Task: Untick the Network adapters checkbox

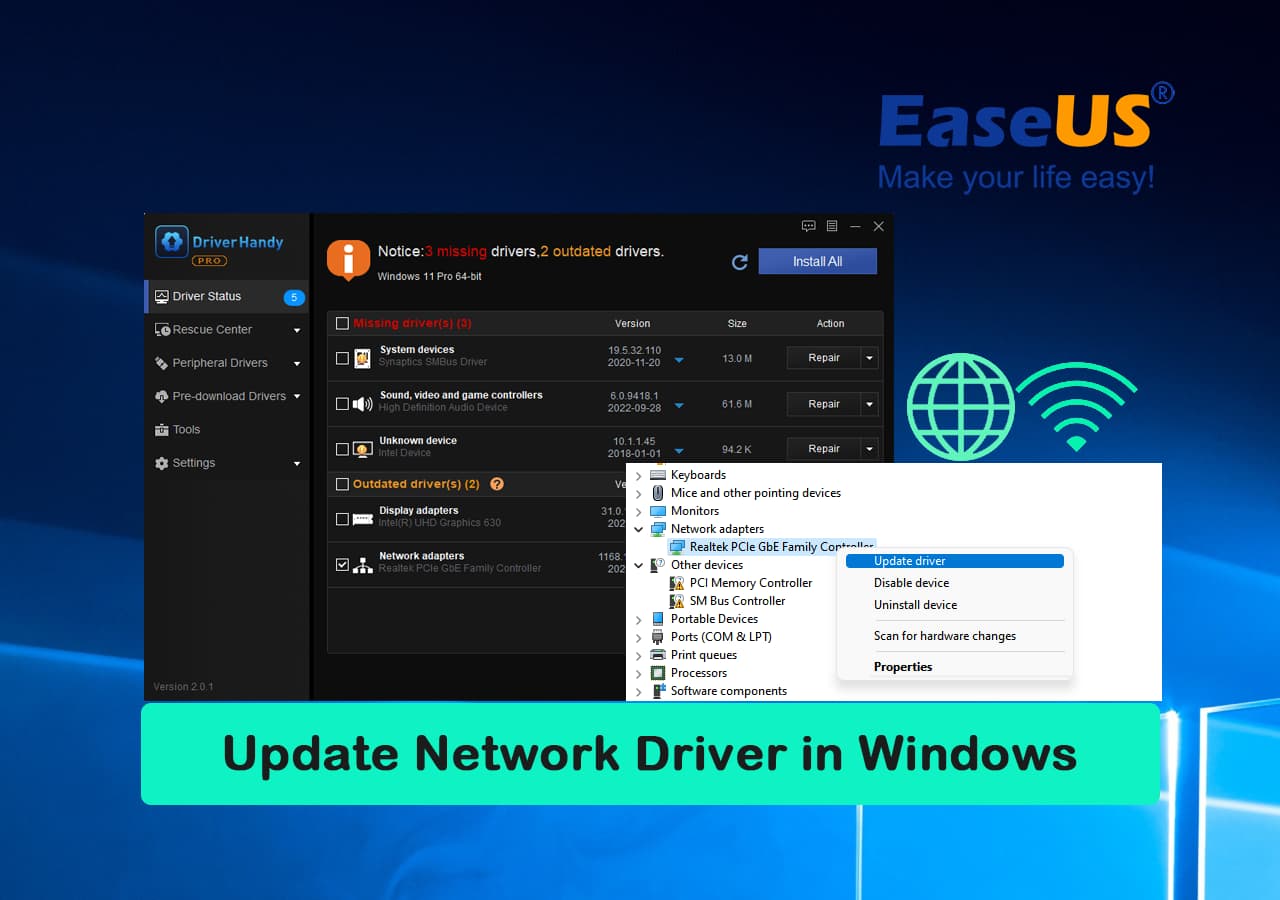Action: 343,565
